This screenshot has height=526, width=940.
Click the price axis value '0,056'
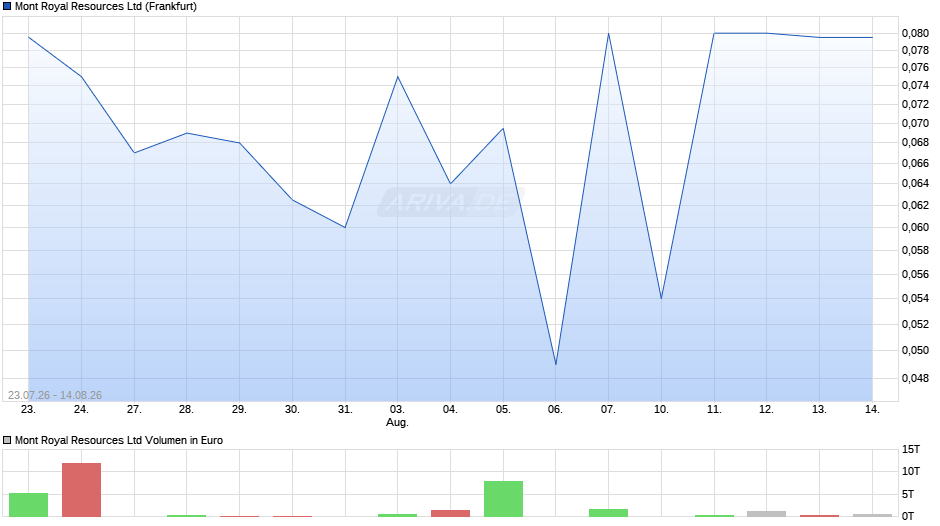[915, 274]
